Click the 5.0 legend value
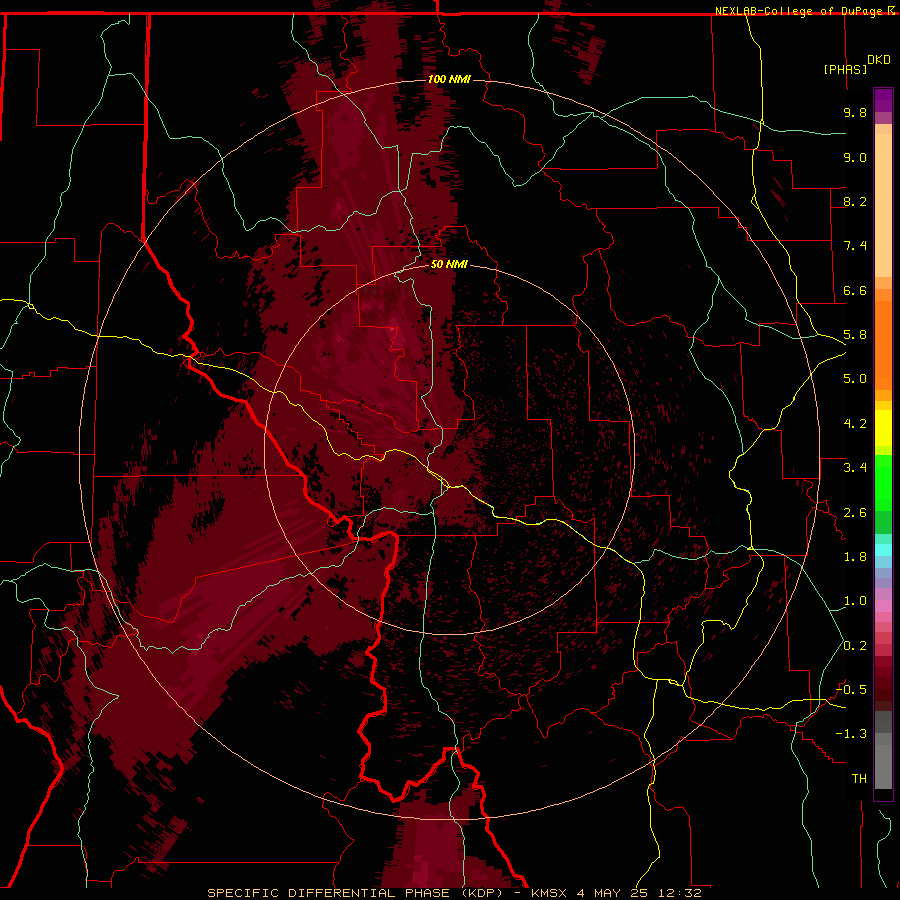 855,379
